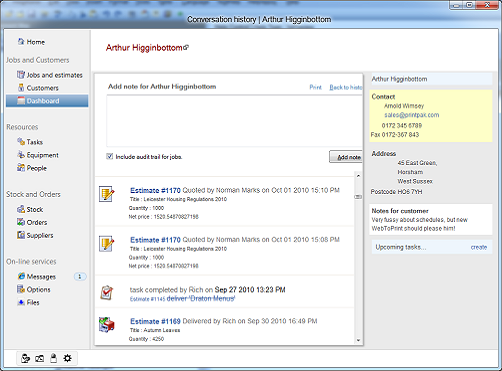
Task: Click the history scrollbar down arrow
Action: (358, 340)
